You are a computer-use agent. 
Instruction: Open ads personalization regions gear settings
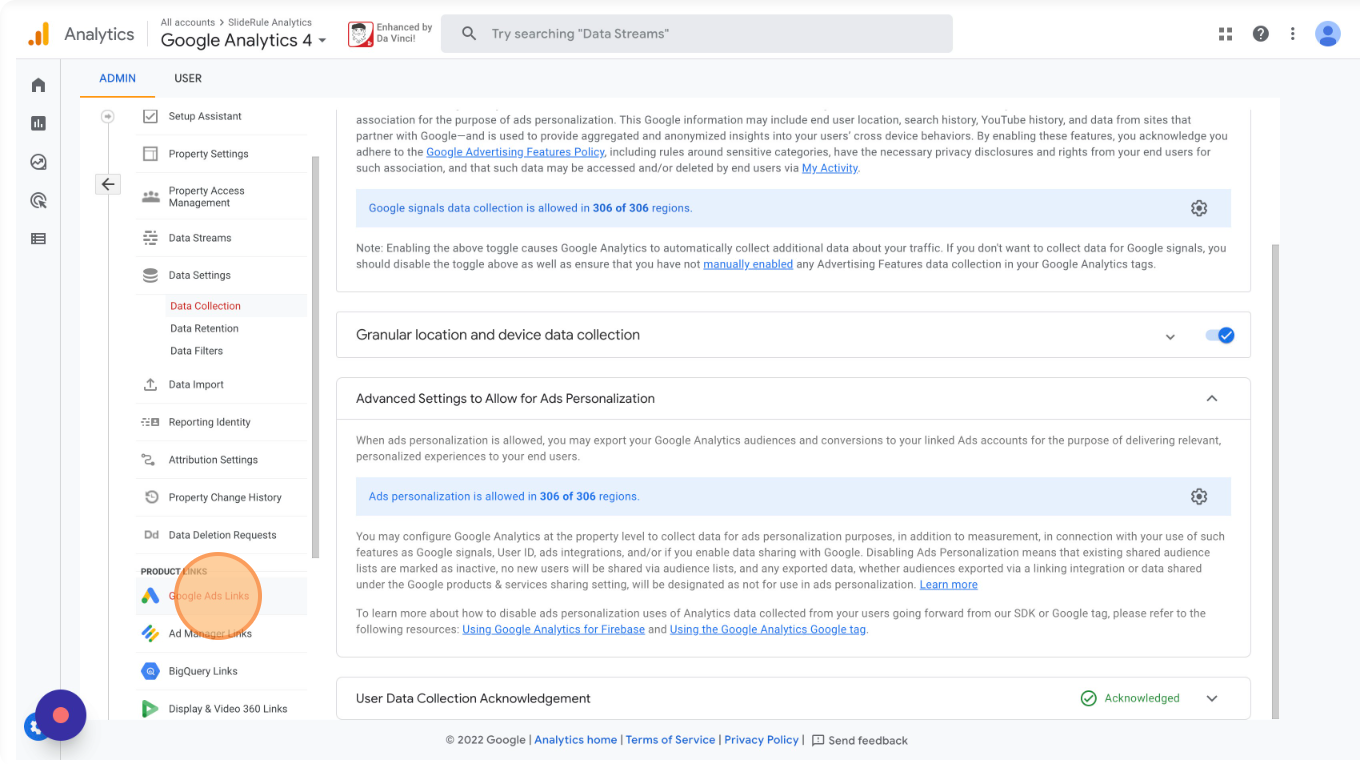click(x=1198, y=496)
